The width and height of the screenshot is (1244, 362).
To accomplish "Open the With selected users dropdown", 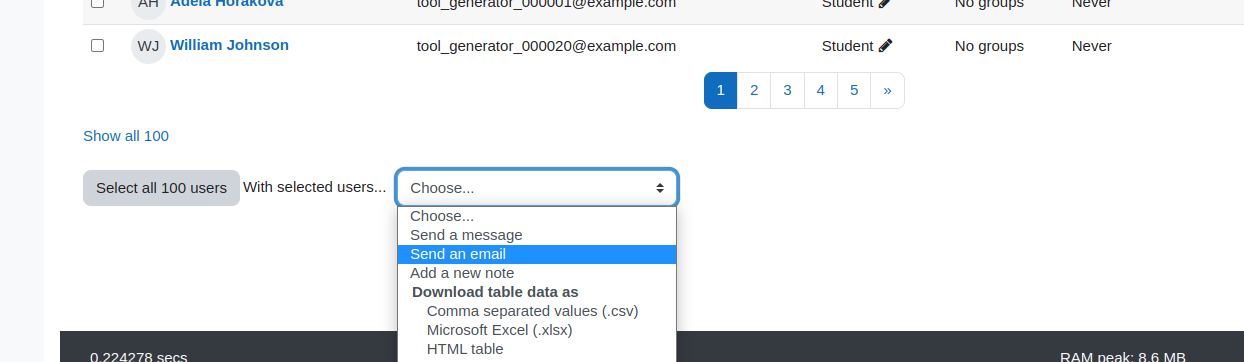I will (x=537, y=188).
